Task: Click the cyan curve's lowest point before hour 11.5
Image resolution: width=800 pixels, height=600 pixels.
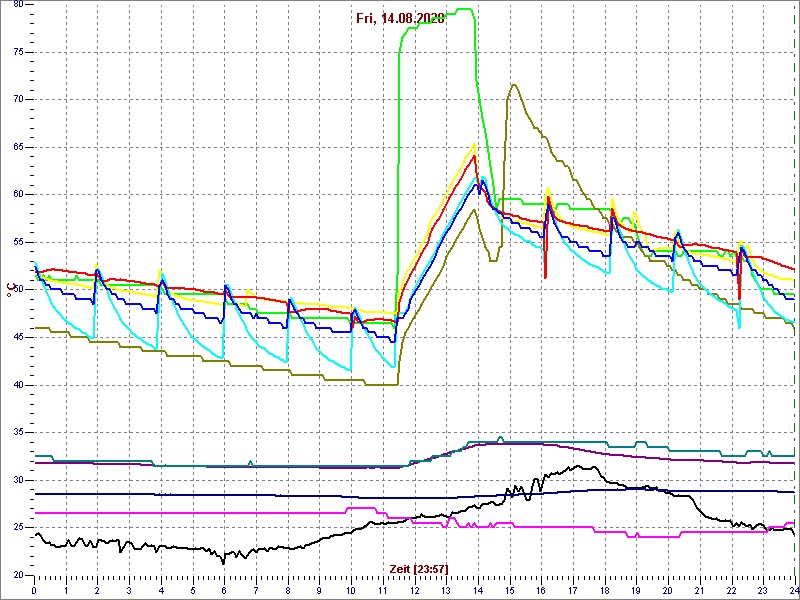Action: click(x=394, y=366)
